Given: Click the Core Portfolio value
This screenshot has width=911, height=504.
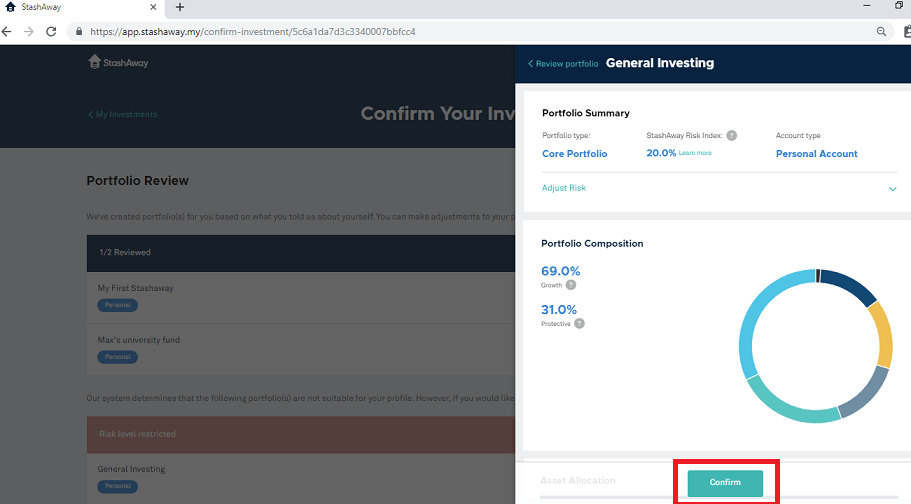Looking at the screenshot, I should pos(575,153).
